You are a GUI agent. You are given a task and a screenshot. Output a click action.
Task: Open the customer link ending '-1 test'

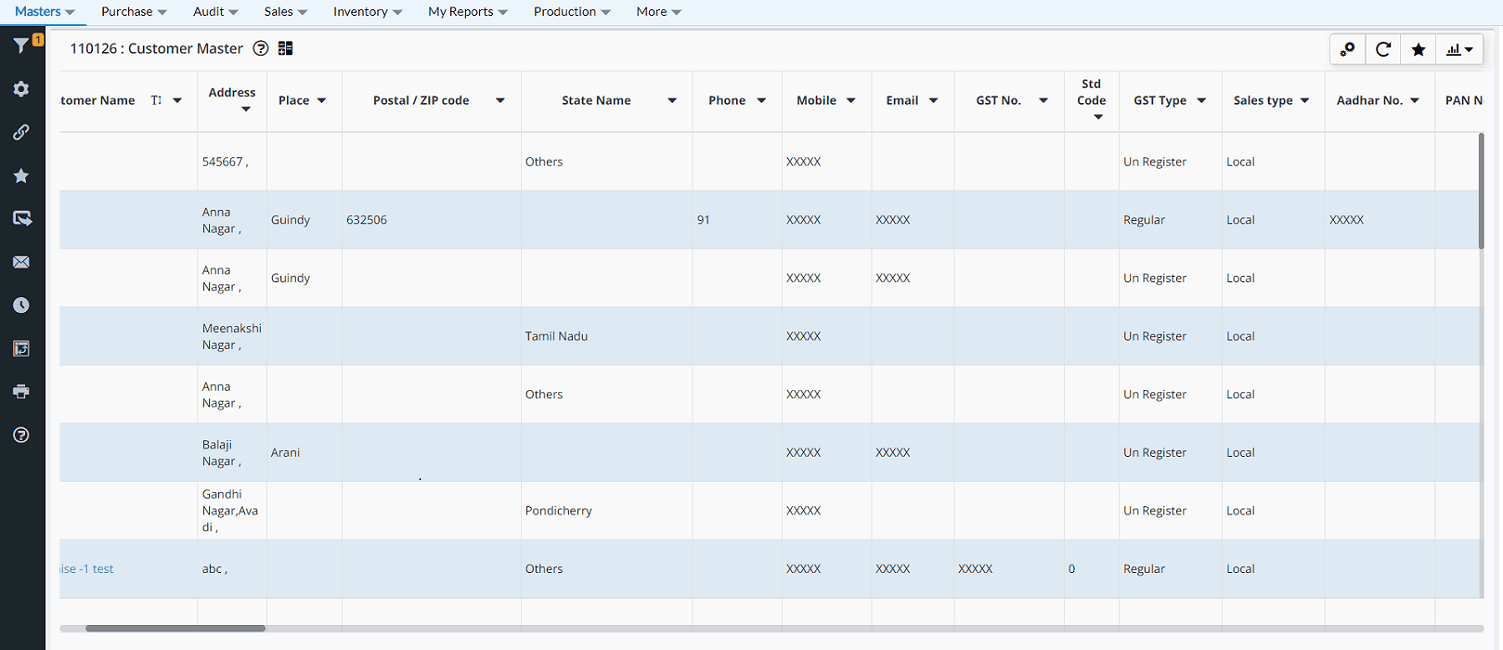pos(87,569)
